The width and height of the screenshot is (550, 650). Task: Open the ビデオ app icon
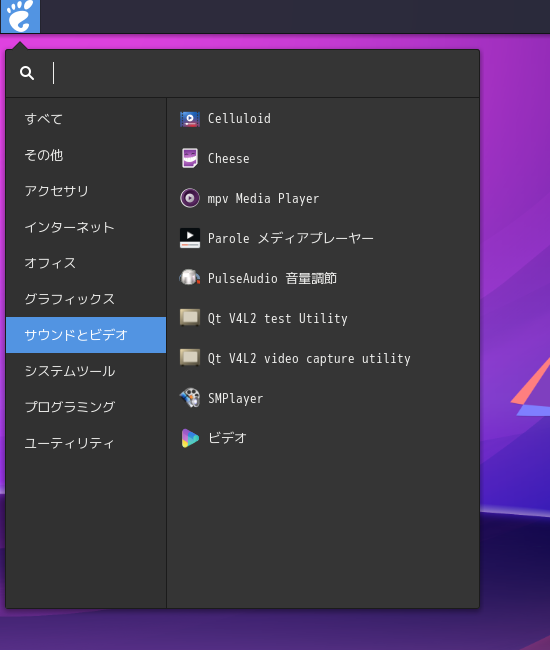[190, 438]
